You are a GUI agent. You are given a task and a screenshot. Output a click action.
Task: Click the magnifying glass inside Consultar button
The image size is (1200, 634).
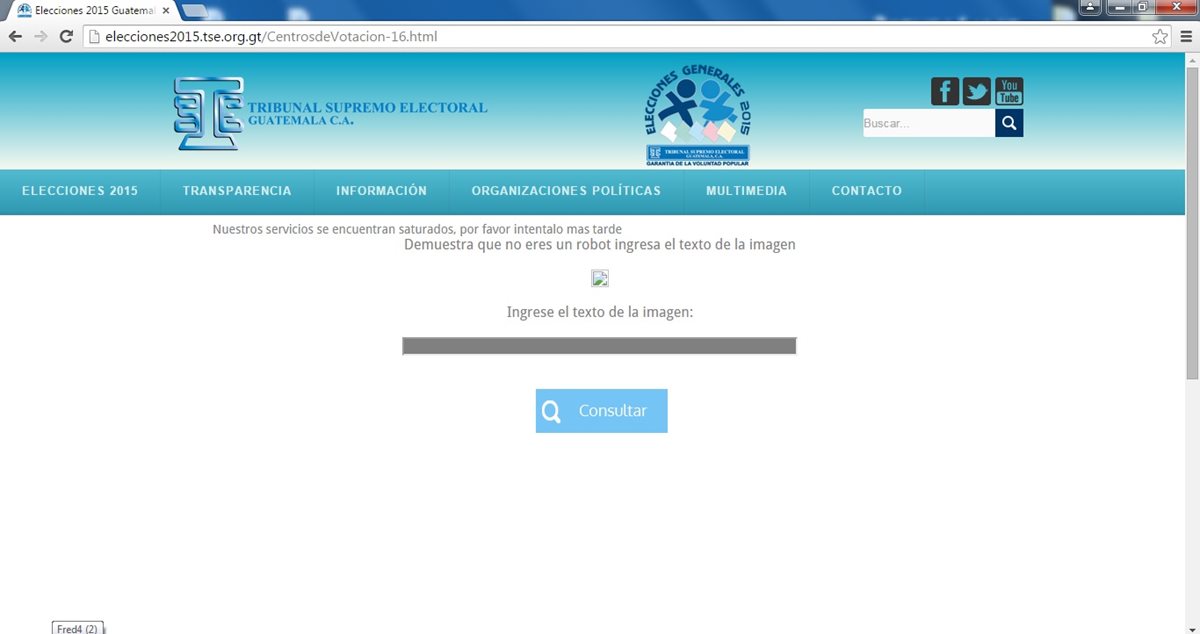[552, 411]
